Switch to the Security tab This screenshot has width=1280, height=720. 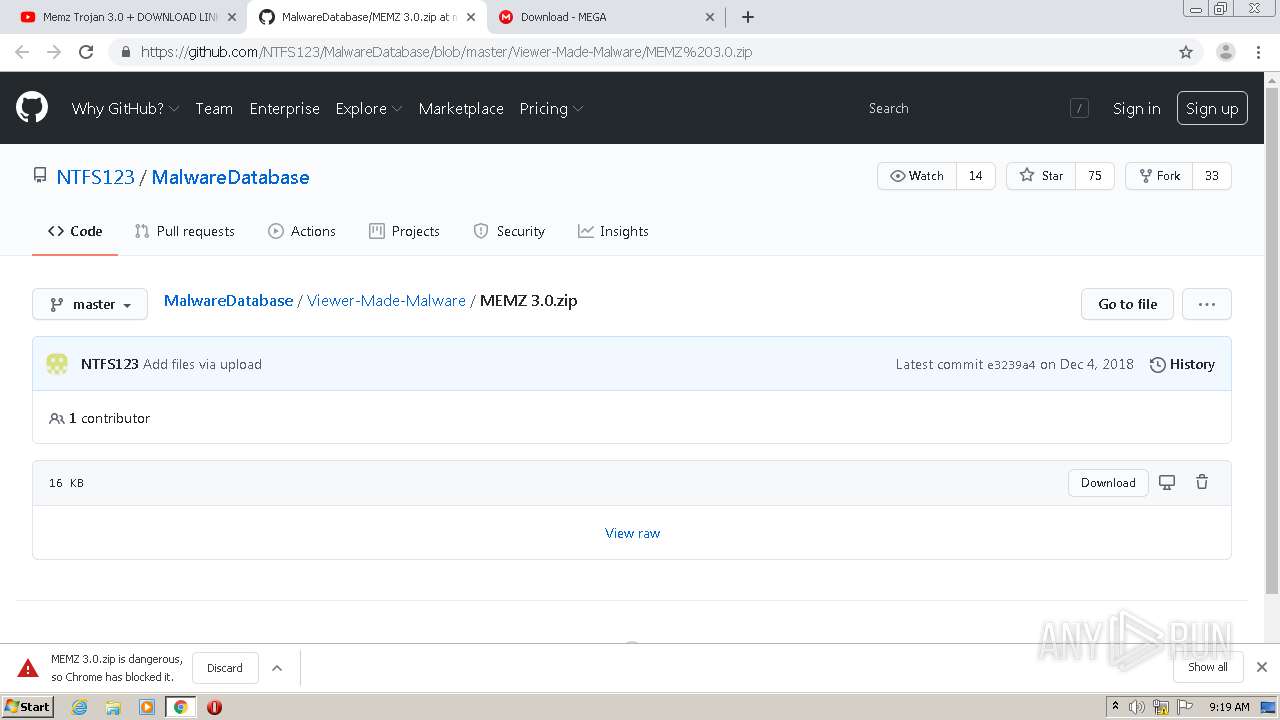pos(509,231)
